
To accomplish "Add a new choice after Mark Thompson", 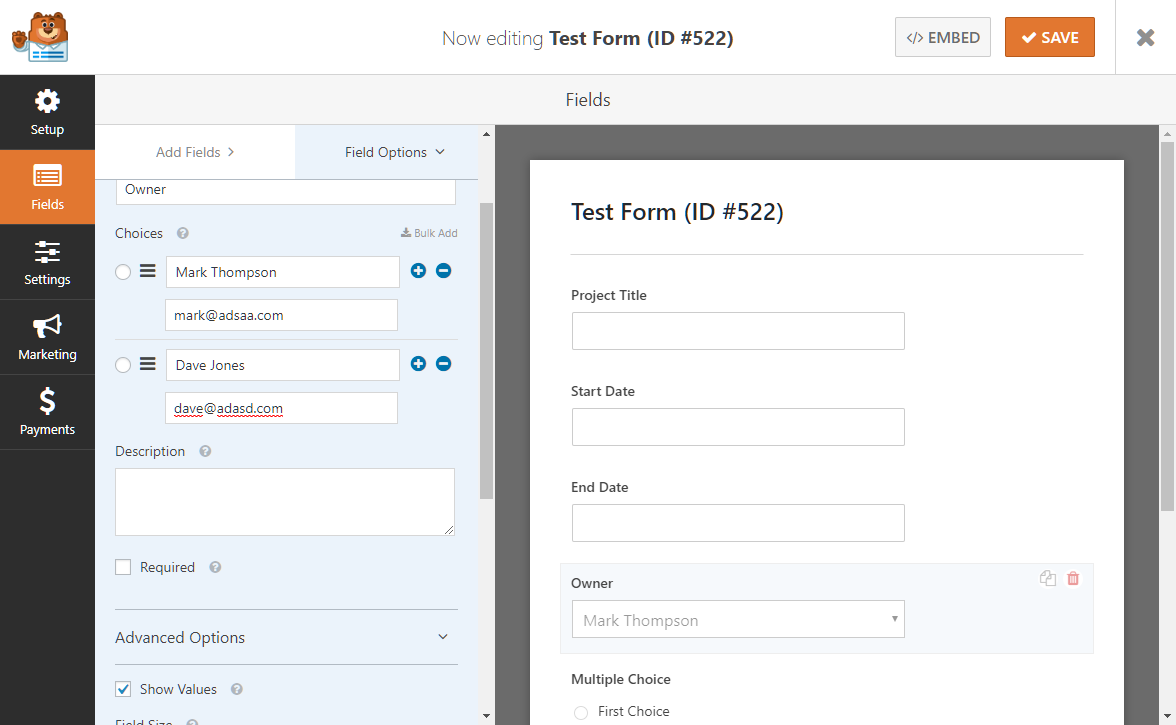I will pyautogui.click(x=418, y=270).
